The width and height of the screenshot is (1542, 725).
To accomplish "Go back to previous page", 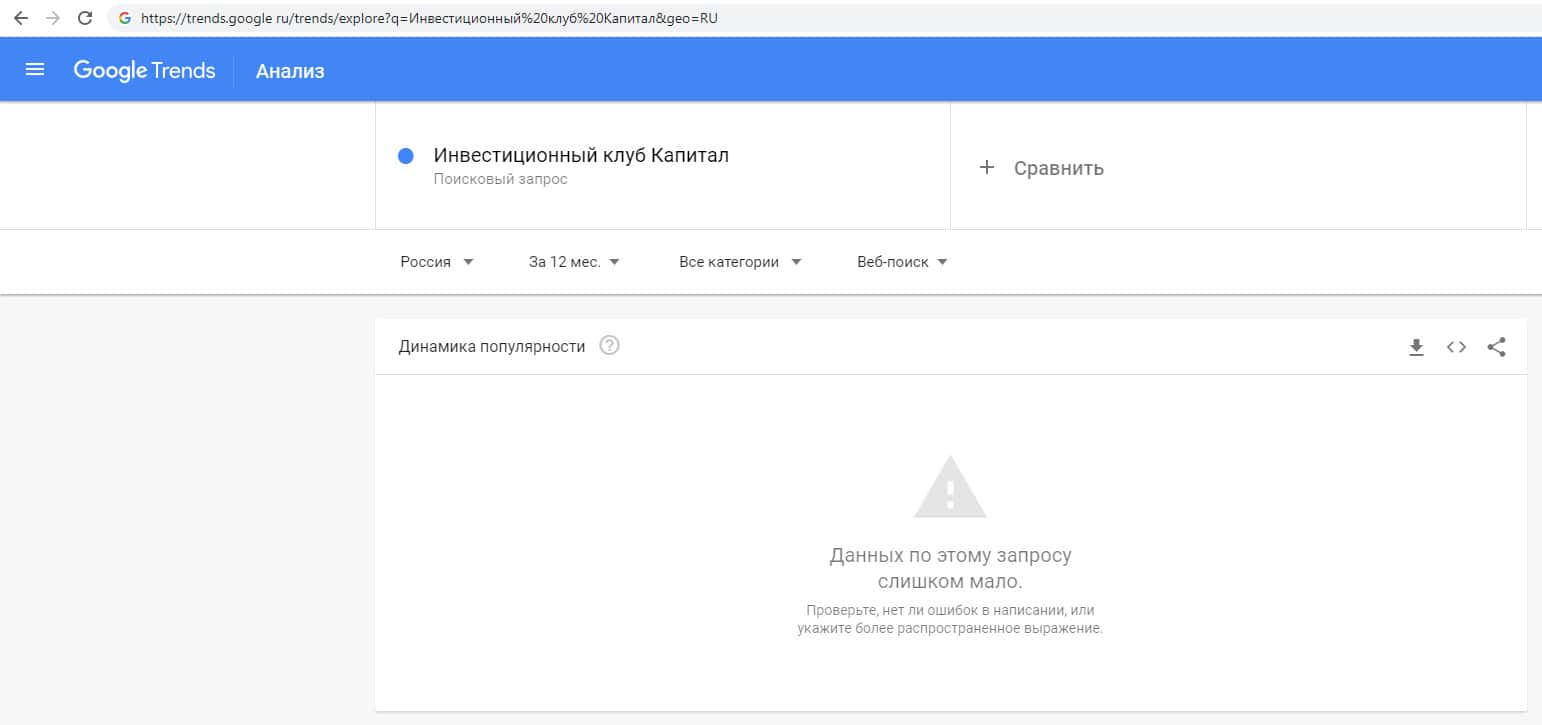I will (21, 18).
